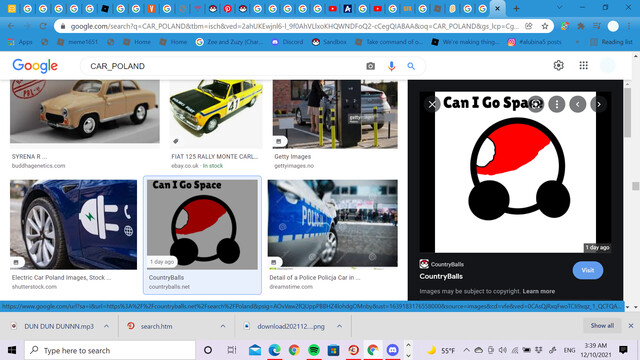Open the Google logo homepage link
Image resolution: width=640 pixels, height=360 pixels.
tap(35, 66)
